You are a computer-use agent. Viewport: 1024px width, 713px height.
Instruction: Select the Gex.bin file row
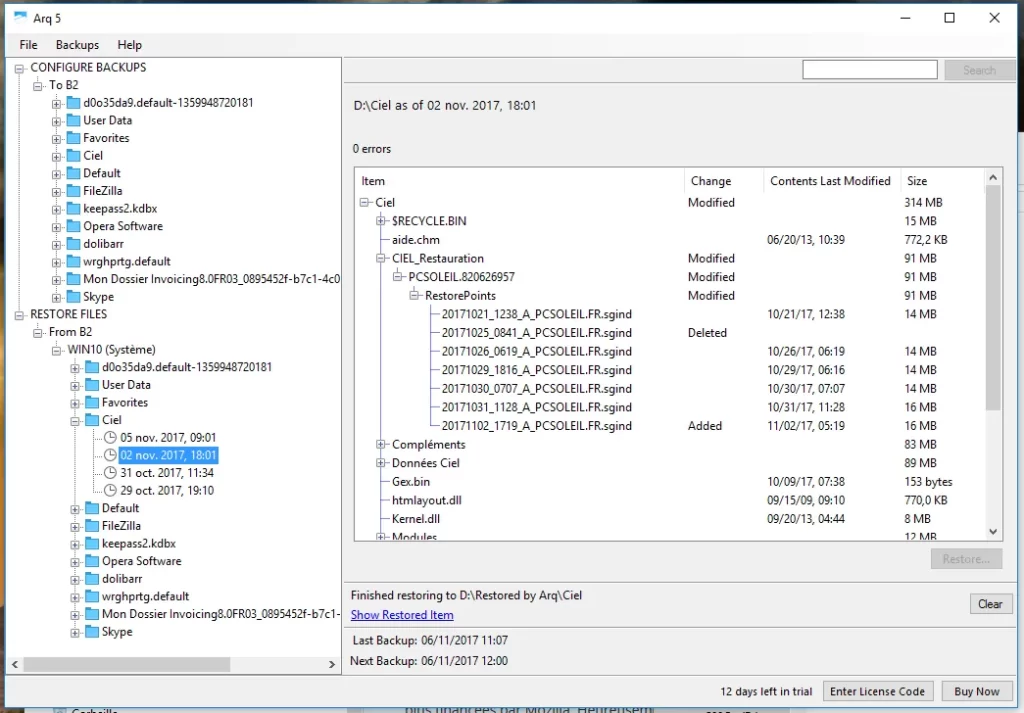point(411,481)
